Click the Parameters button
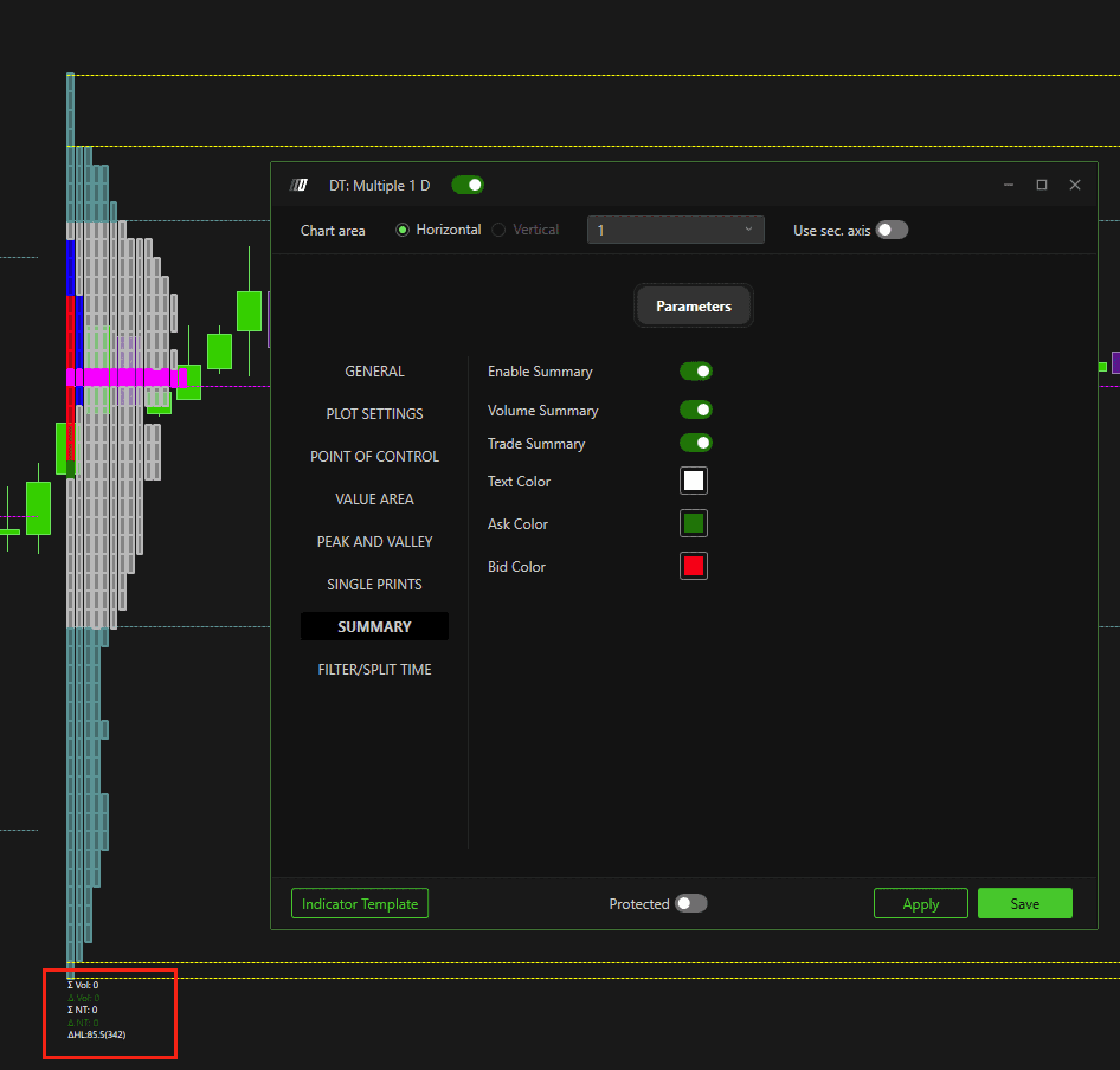 pos(693,306)
